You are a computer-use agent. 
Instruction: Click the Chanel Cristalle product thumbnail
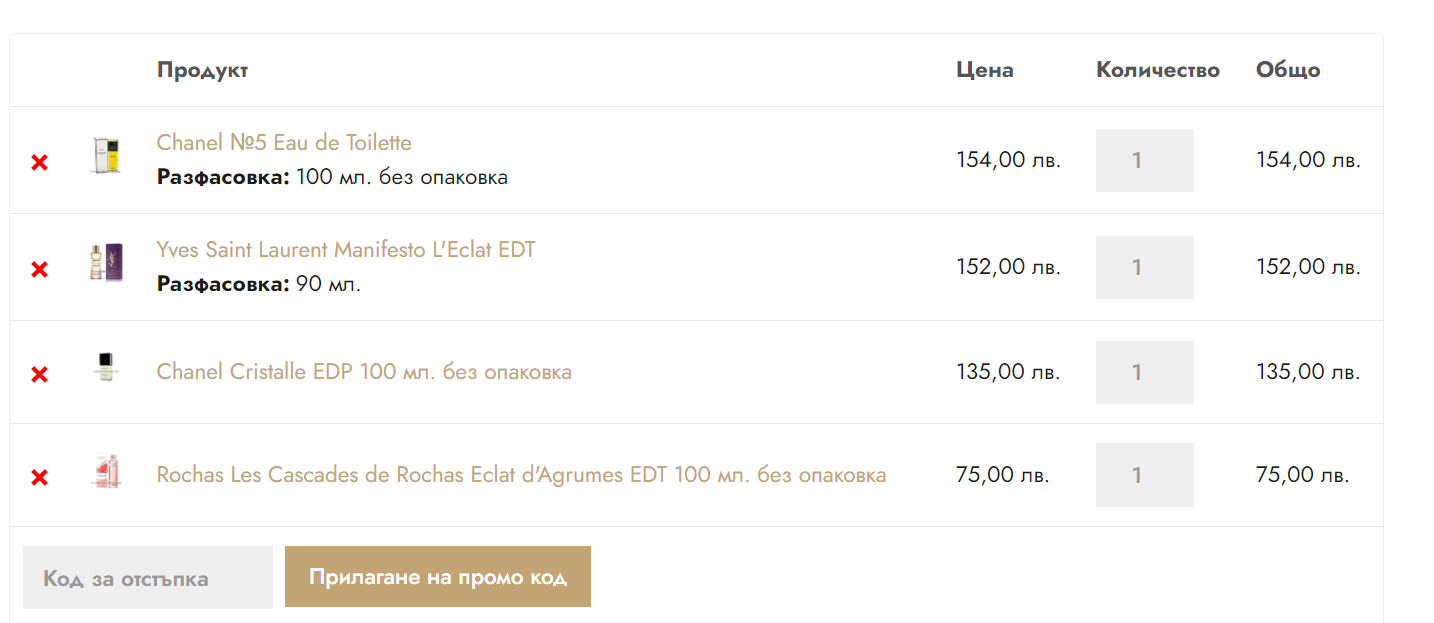(x=105, y=367)
